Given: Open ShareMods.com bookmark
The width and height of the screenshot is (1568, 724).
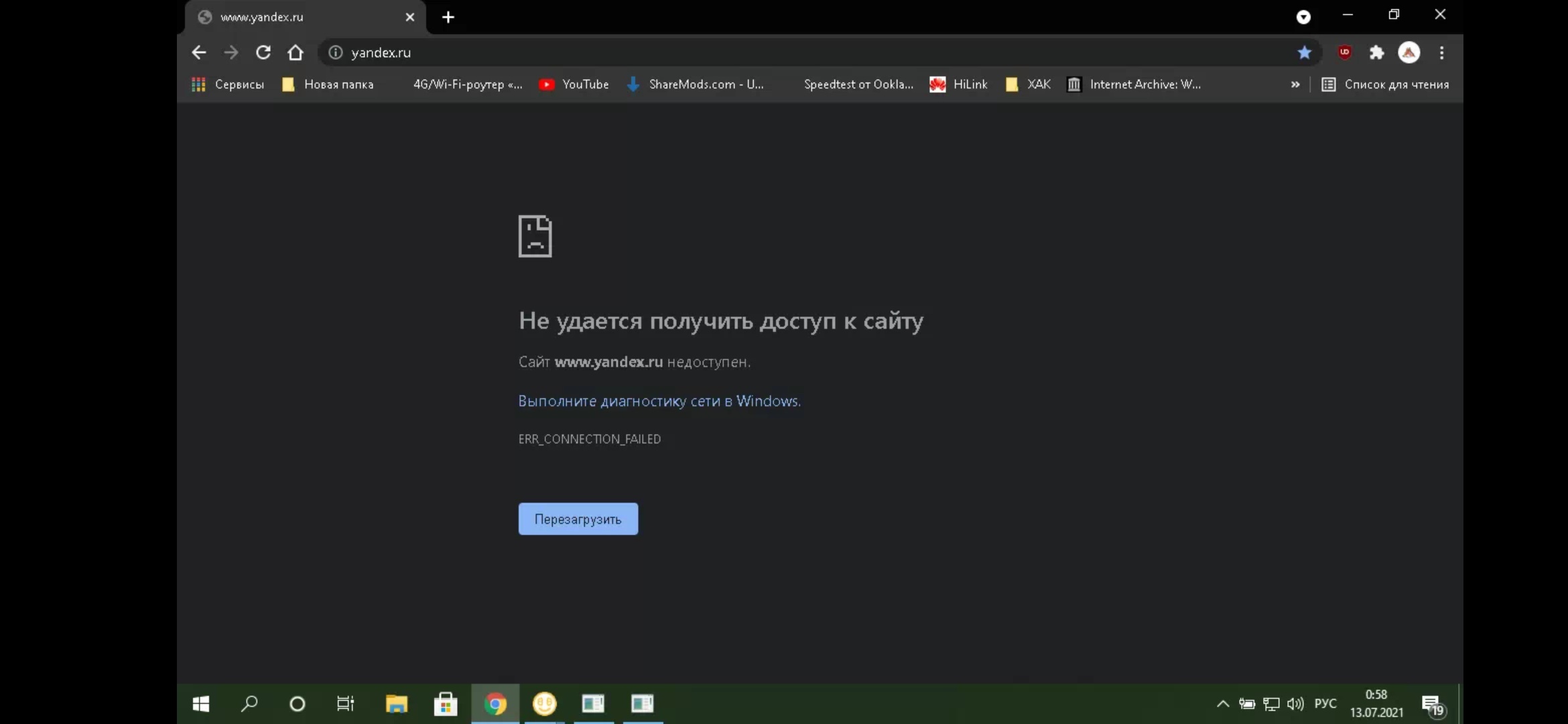Looking at the screenshot, I should 696,84.
